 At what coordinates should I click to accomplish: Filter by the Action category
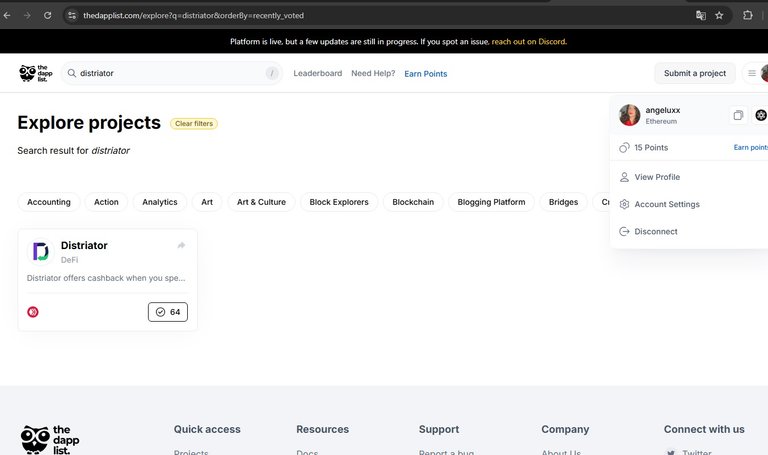point(106,202)
